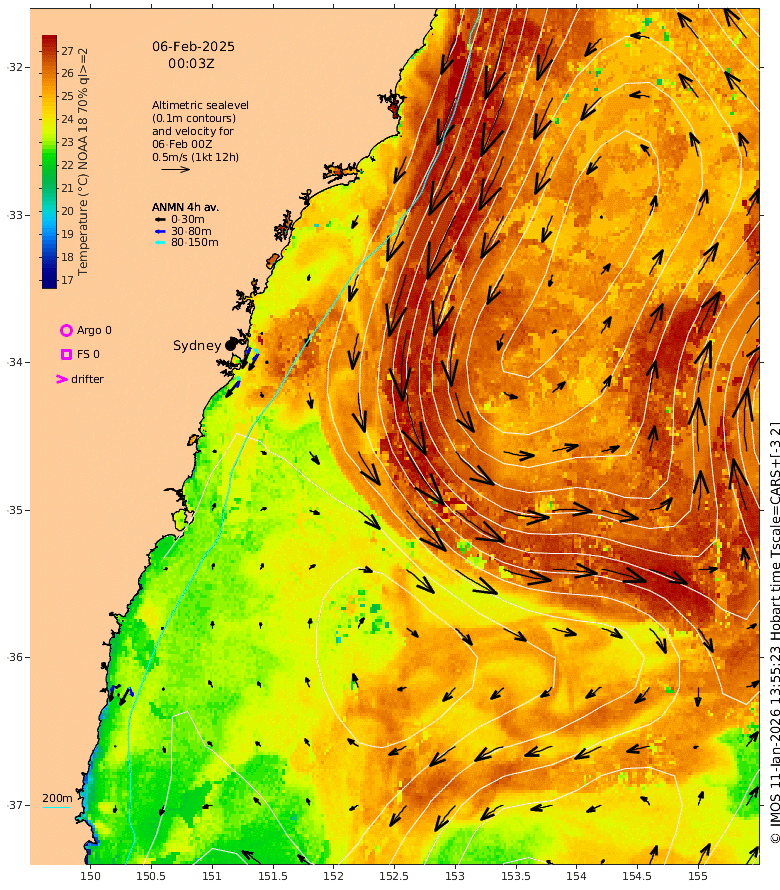Click the 'ANMN 4h av.' heading
The height and width of the screenshot is (890, 780).
185,207
